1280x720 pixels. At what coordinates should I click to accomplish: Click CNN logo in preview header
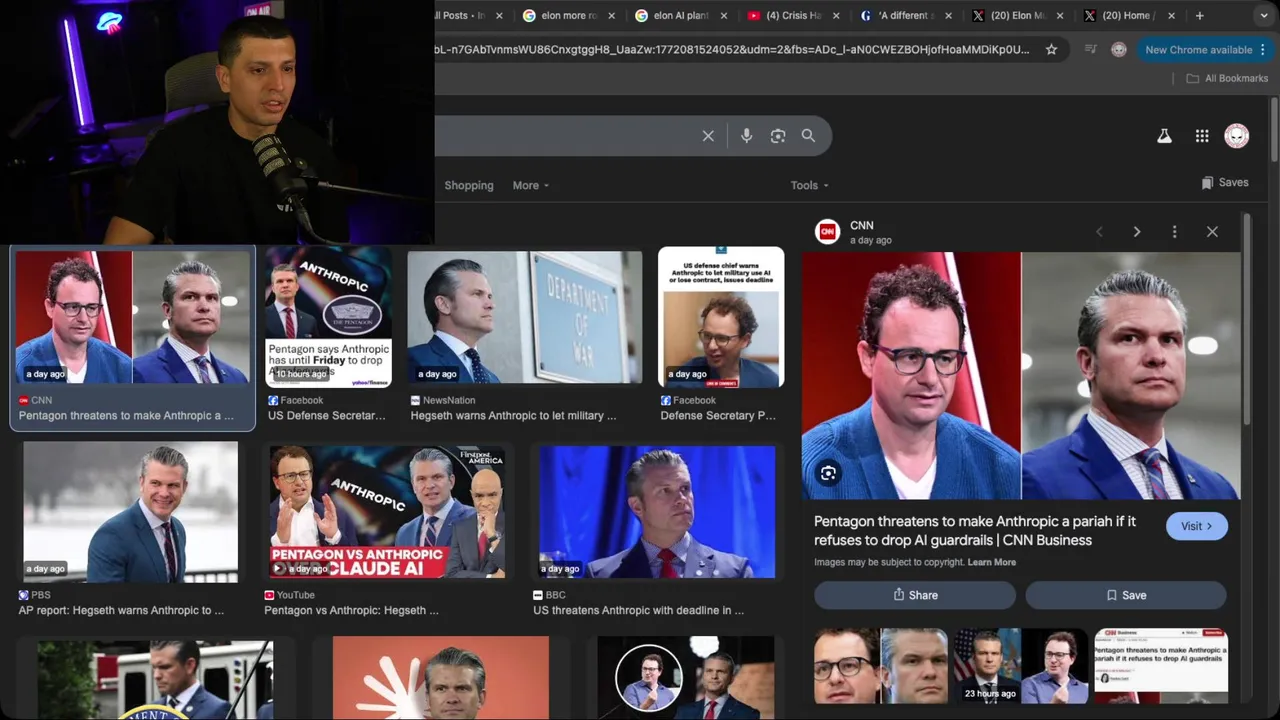[827, 232]
